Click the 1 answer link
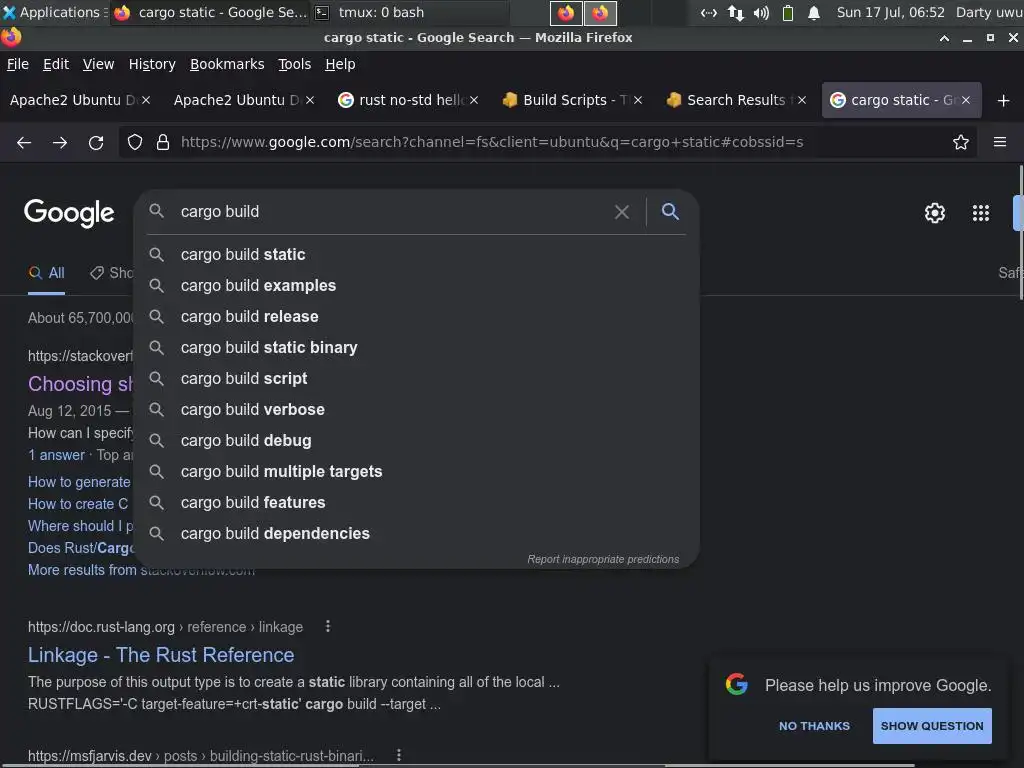 56,455
